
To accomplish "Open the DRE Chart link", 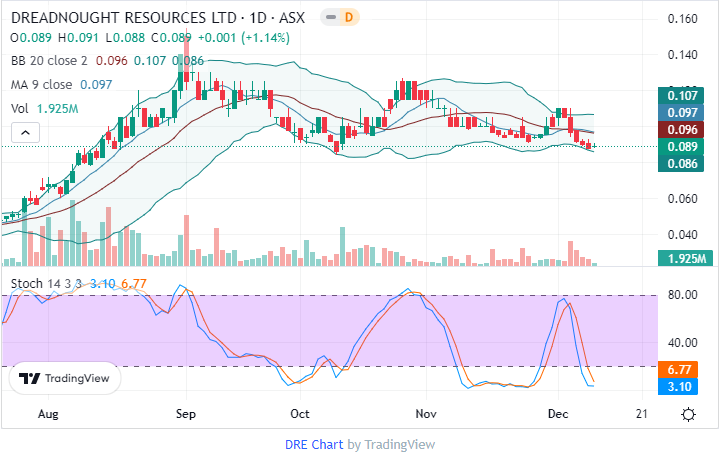I will pyautogui.click(x=314, y=444).
